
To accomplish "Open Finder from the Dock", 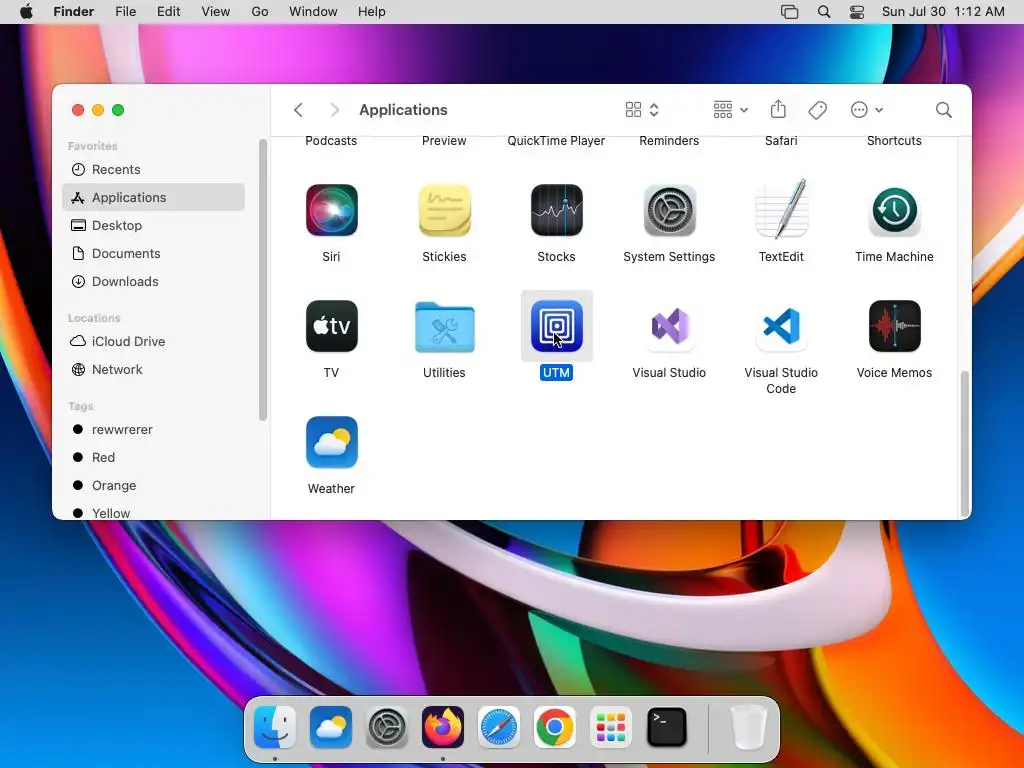I will [275, 727].
